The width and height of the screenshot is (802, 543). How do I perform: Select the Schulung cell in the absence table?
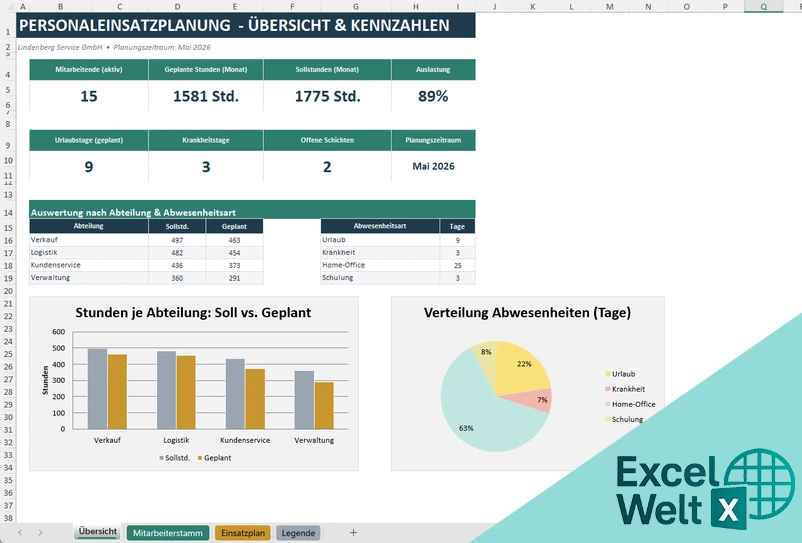coord(380,278)
